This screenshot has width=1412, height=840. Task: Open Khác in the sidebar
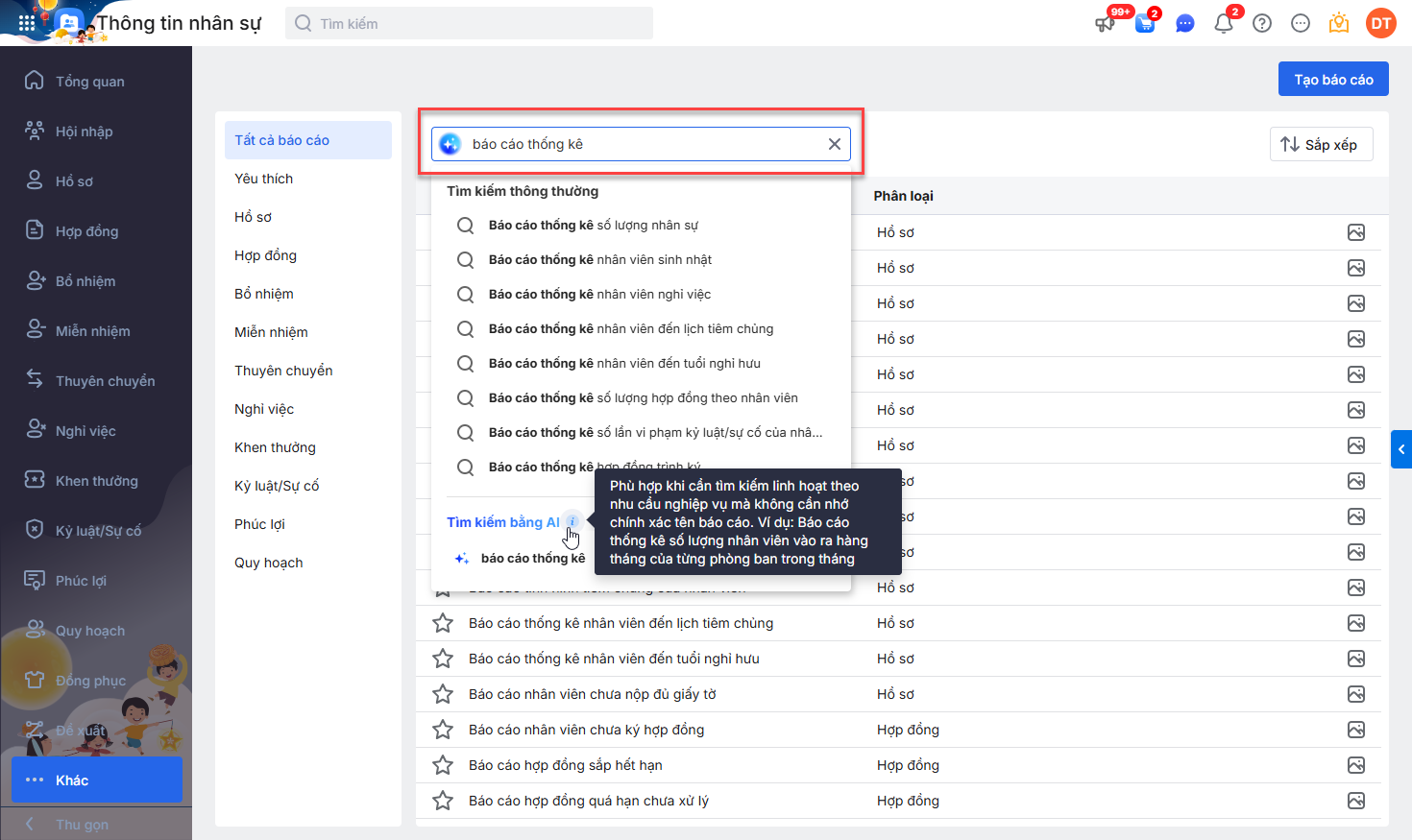(96, 780)
